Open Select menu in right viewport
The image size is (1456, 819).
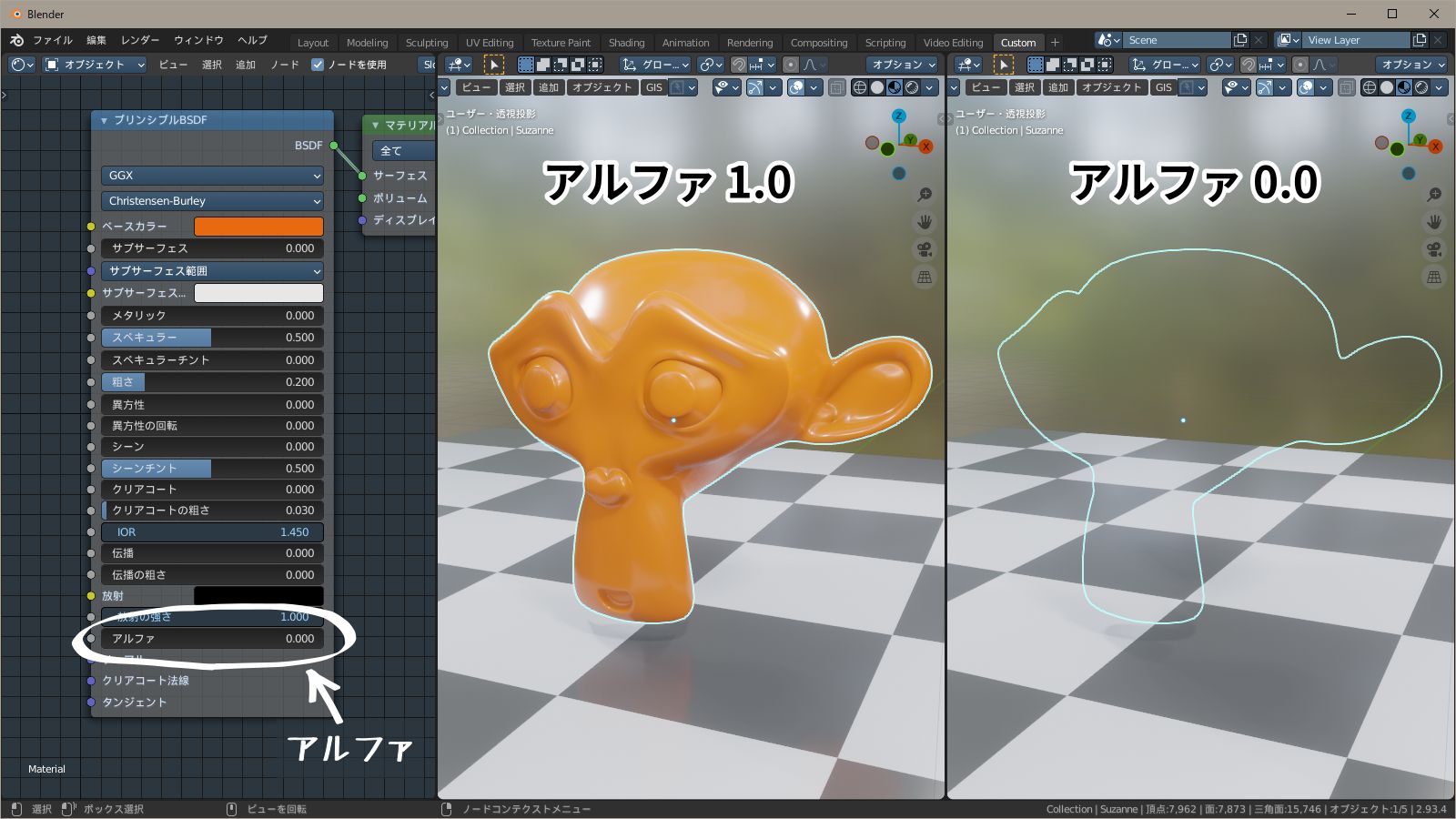point(1025,87)
